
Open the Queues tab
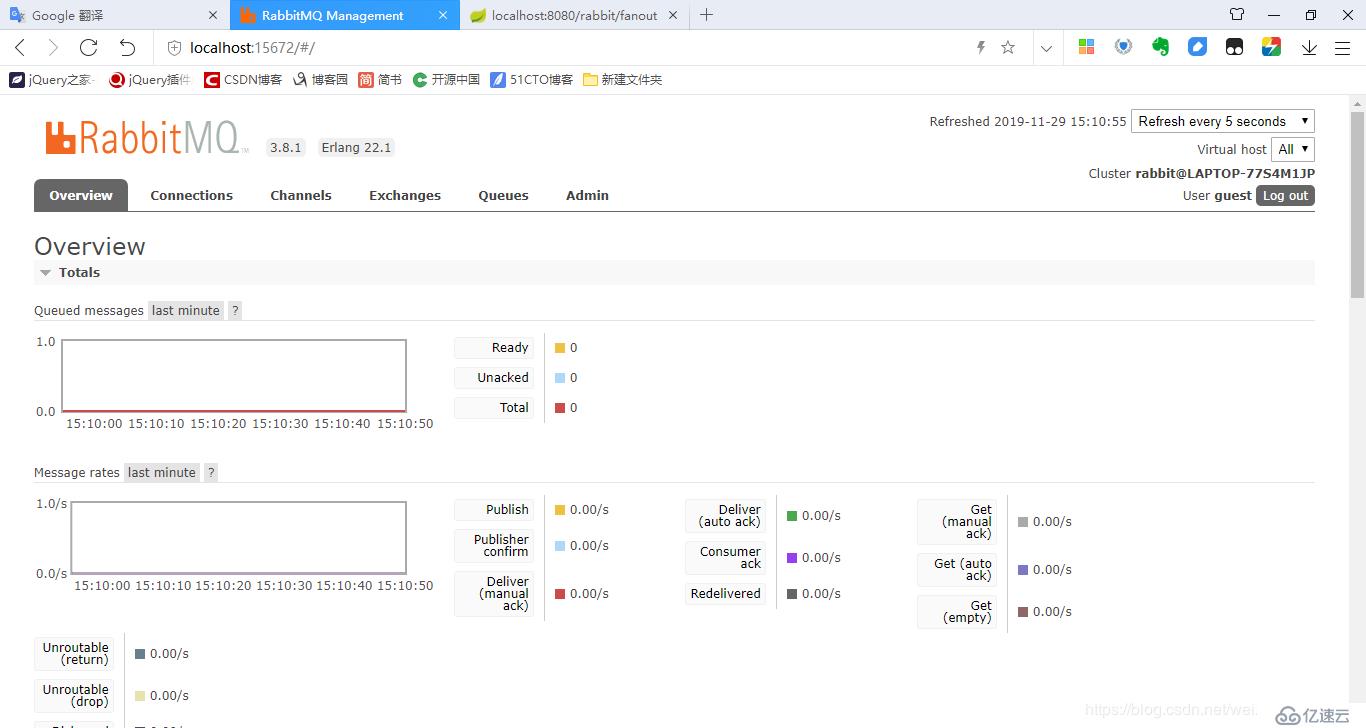[503, 195]
